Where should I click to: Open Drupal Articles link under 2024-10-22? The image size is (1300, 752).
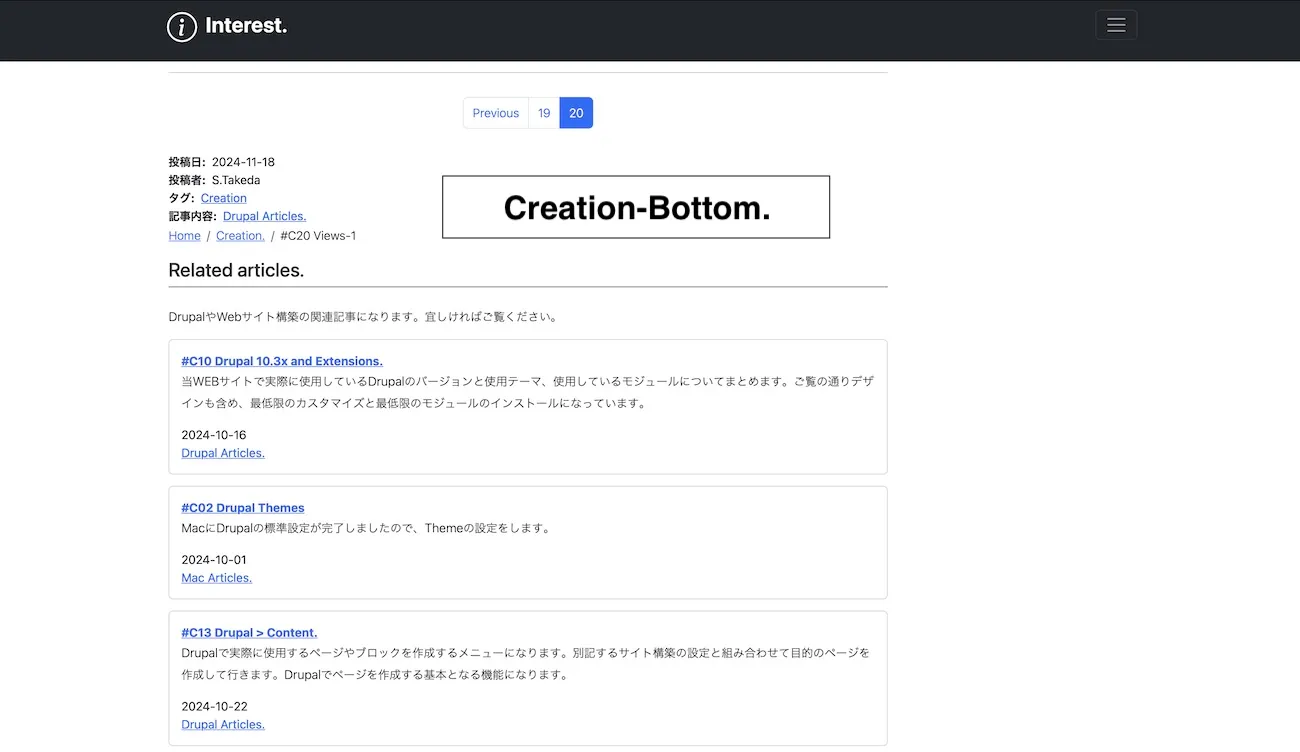coord(223,725)
